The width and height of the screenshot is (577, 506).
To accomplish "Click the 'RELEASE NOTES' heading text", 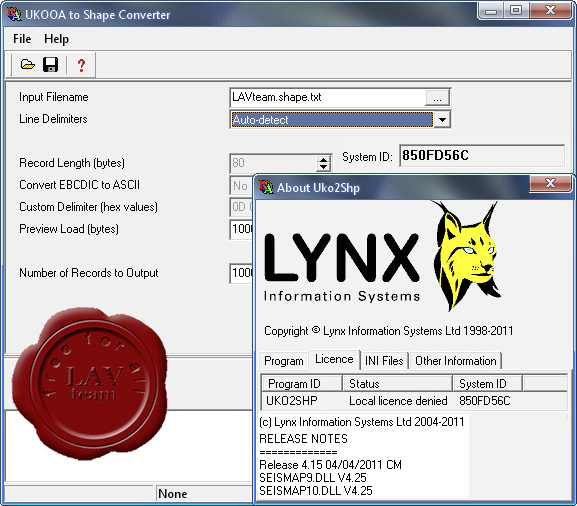I will [303, 439].
